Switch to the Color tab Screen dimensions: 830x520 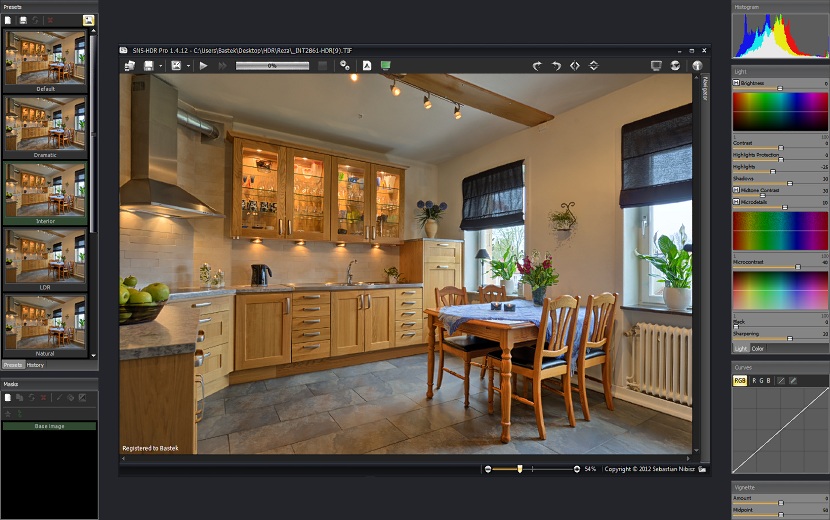tap(757, 348)
